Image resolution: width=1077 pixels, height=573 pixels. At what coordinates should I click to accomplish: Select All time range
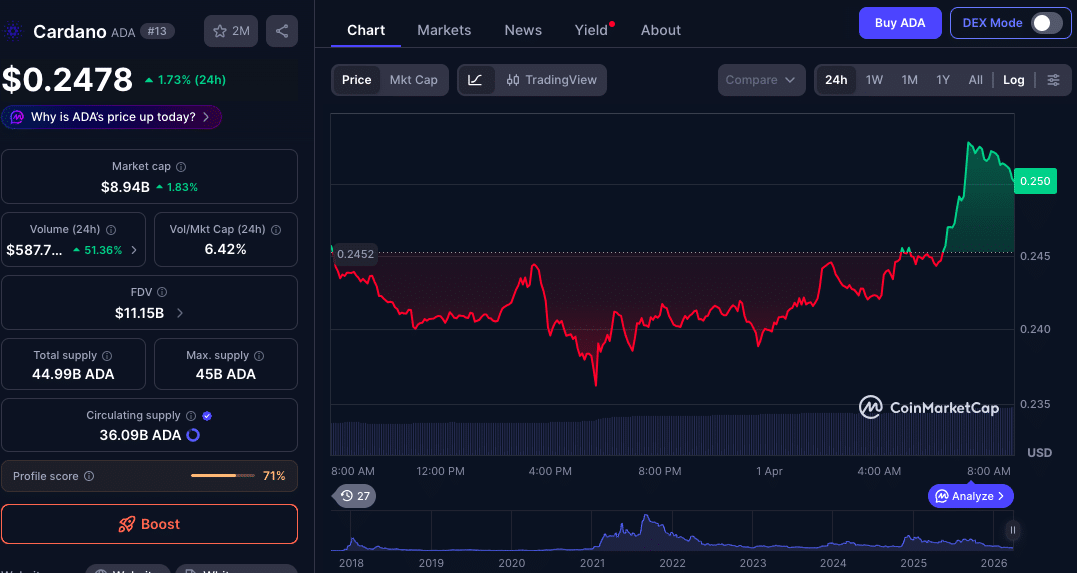[975, 80]
